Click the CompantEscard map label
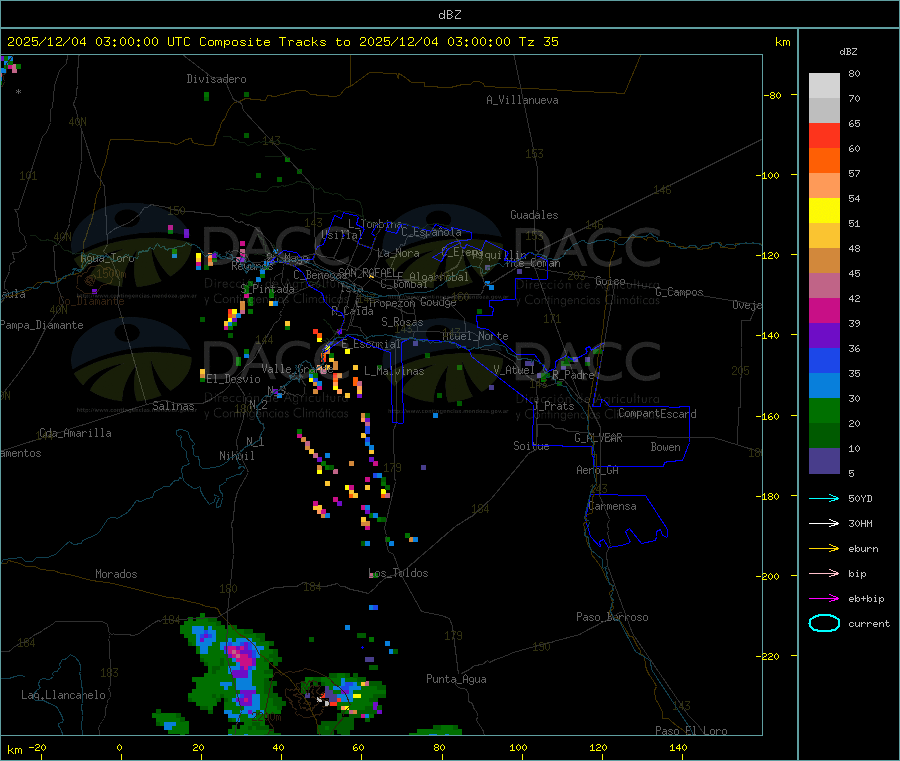The height and width of the screenshot is (761, 900). [x=657, y=413]
